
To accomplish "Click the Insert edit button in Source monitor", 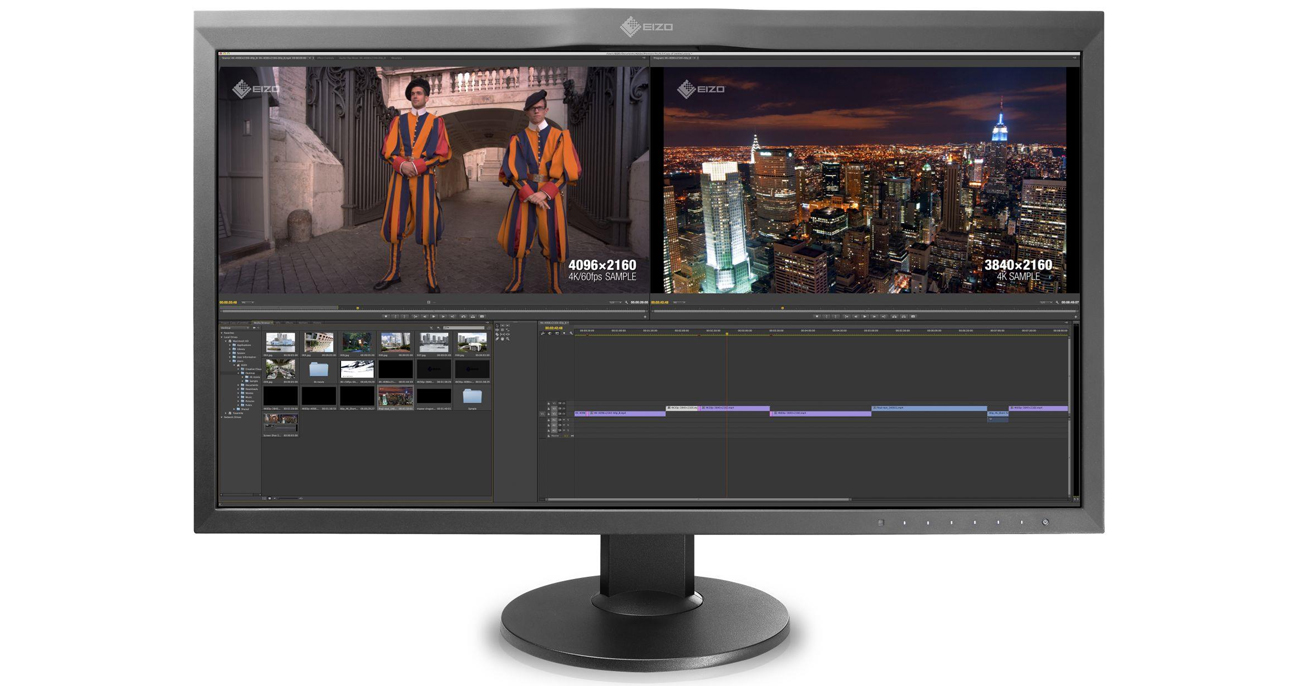I will point(463,316).
